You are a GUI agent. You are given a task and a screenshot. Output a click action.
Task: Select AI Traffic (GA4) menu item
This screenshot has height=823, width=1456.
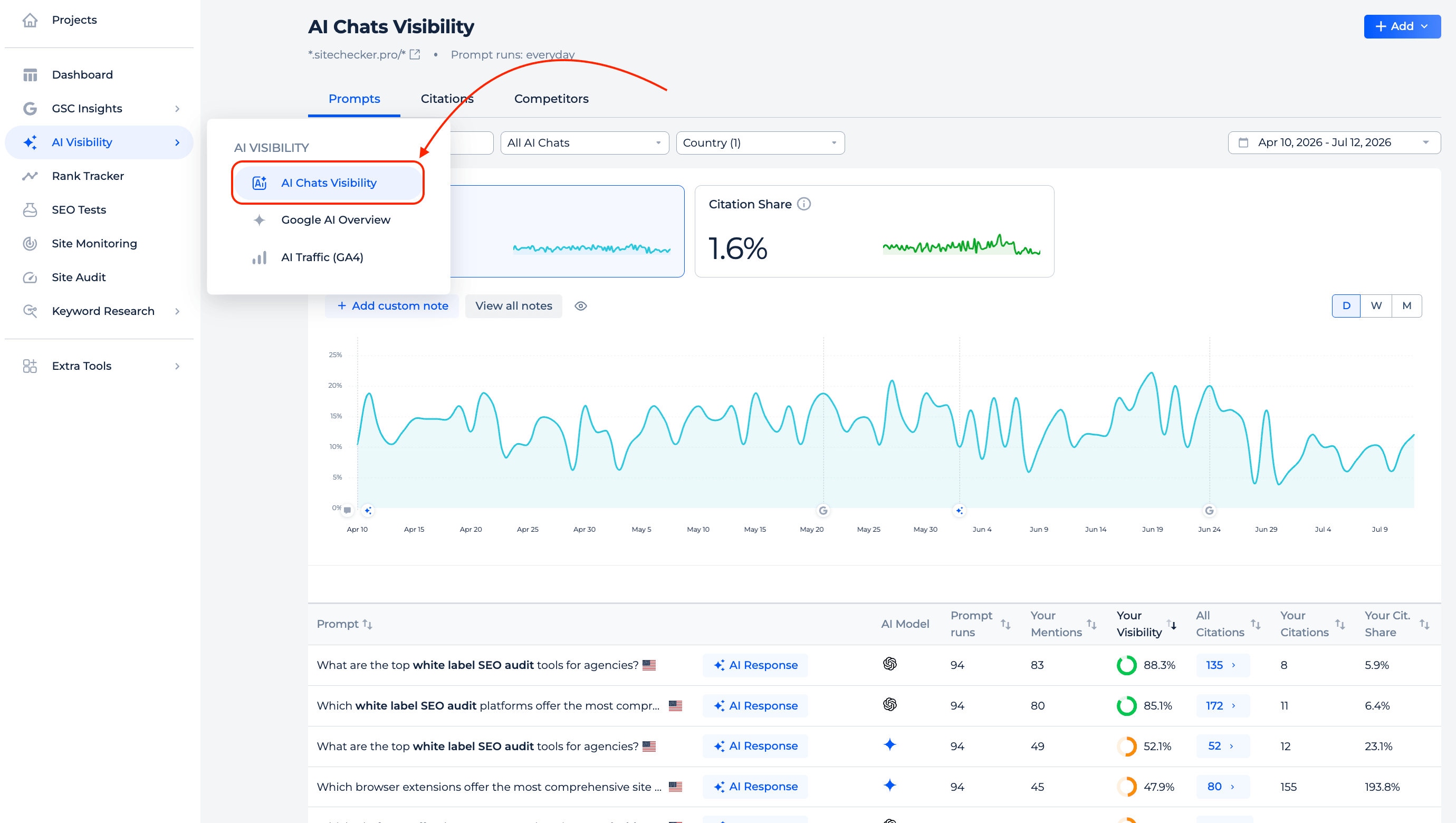pyautogui.click(x=328, y=258)
